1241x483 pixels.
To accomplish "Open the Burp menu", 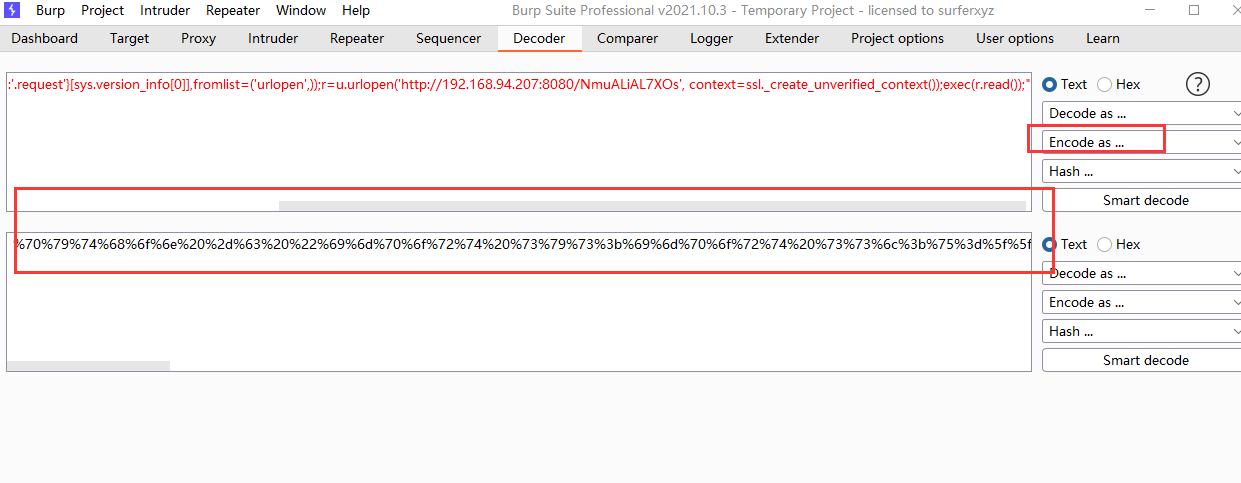I will (x=50, y=10).
